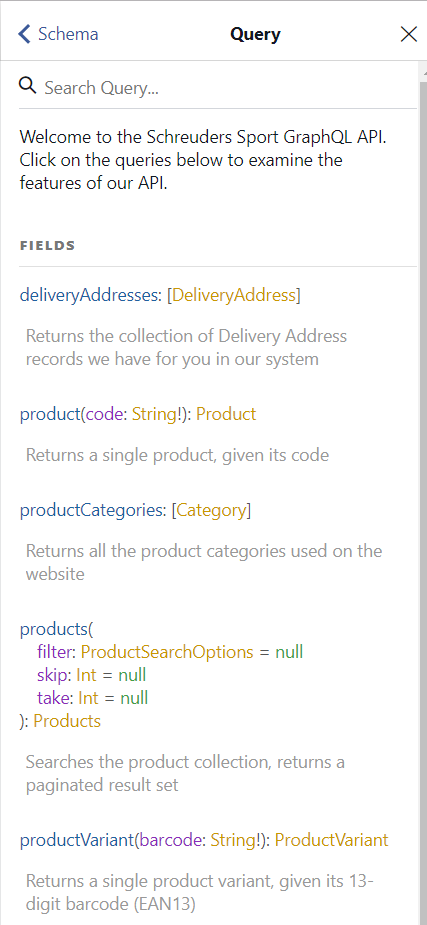427x925 pixels.
Task: Open the ProductSearchOptions type
Action: (167, 652)
